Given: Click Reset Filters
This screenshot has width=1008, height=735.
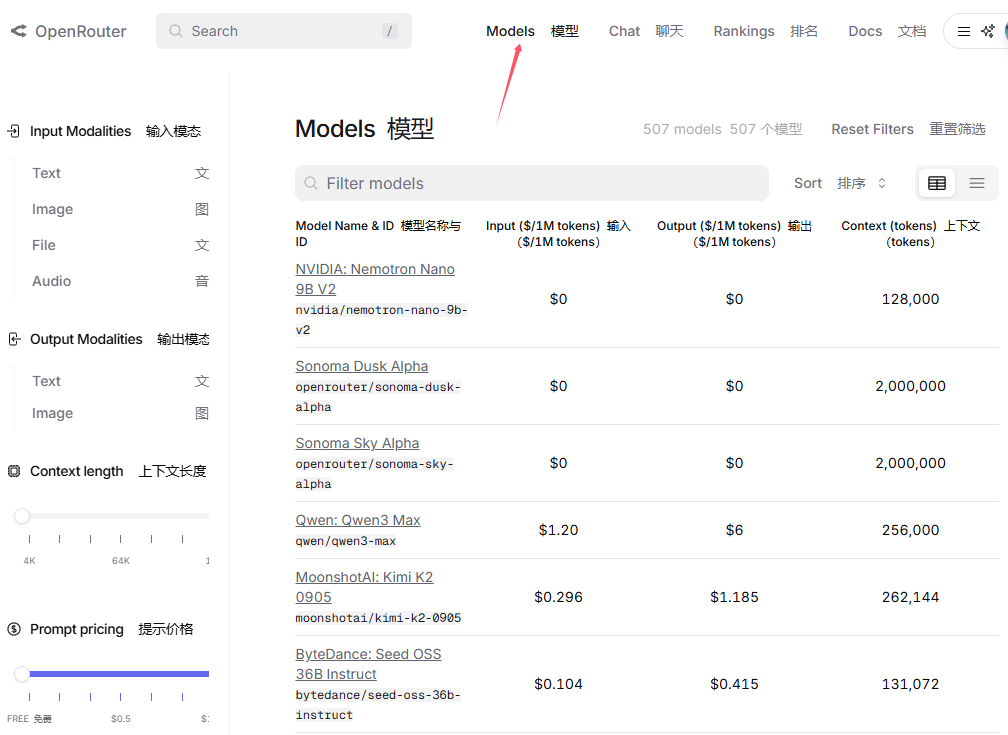Looking at the screenshot, I should tap(872, 129).
